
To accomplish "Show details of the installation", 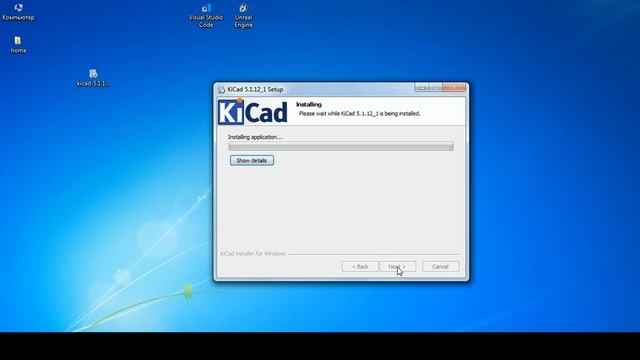I will tap(251, 160).
